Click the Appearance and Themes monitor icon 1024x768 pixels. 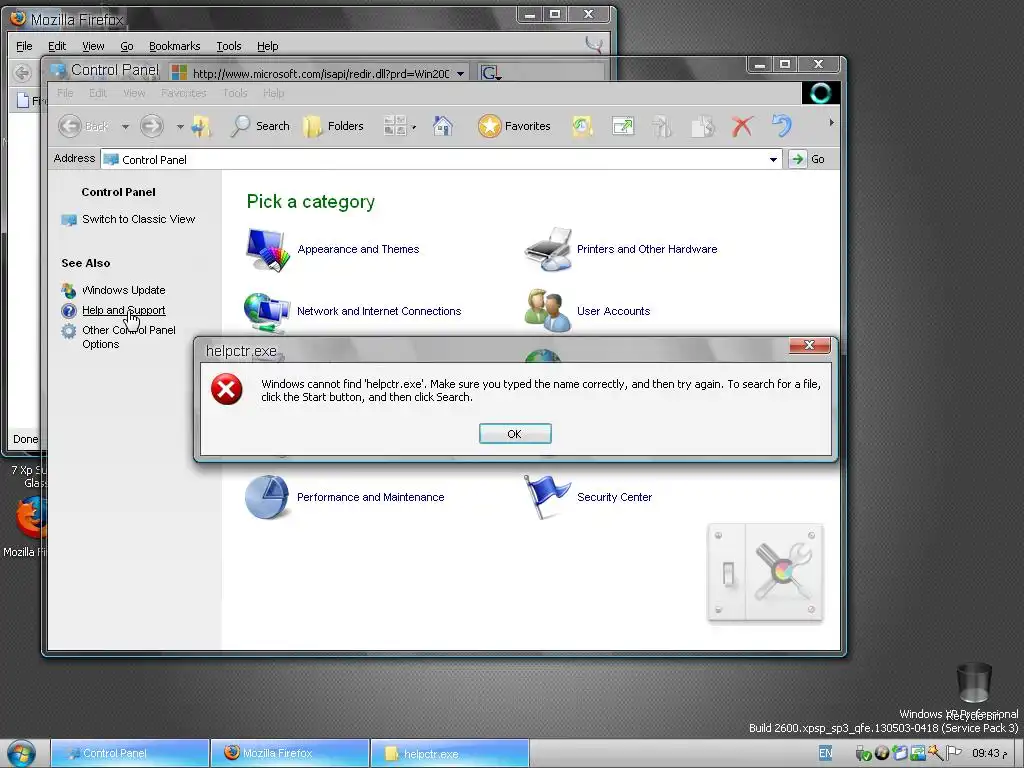coord(268,249)
